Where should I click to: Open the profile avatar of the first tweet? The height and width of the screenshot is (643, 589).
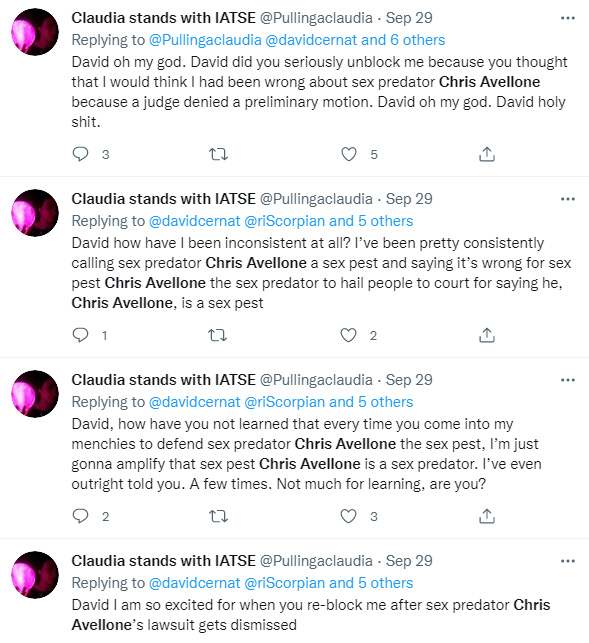coord(35,32)
